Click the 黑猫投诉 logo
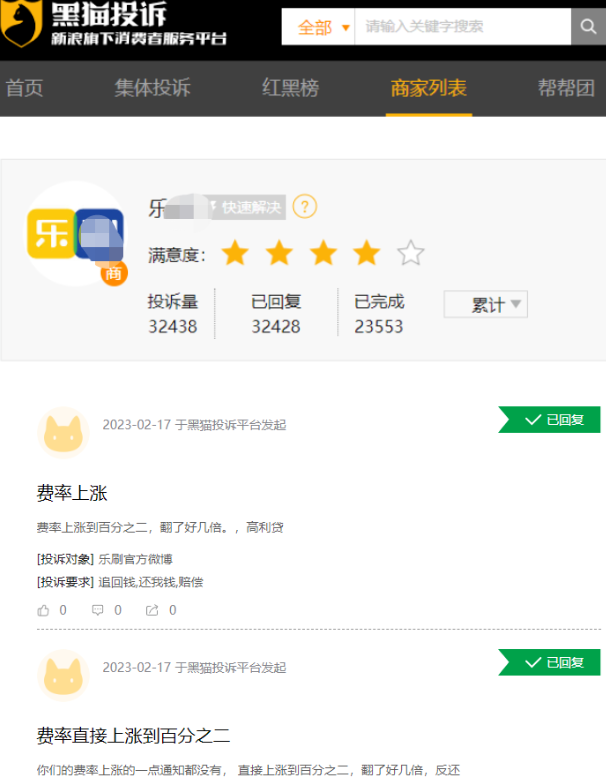 point(115,26)
